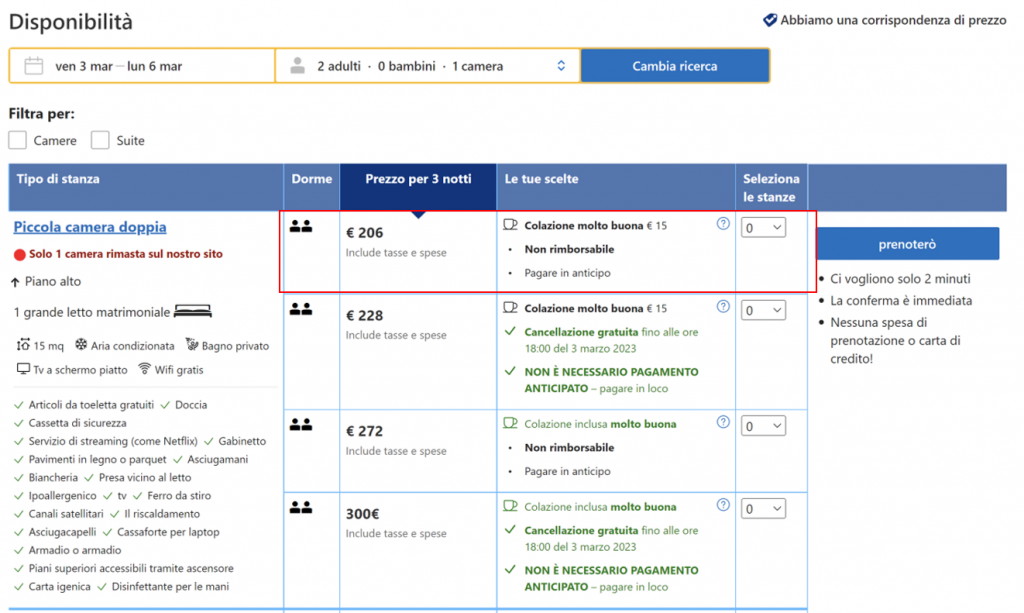Open room quantity dropdown for €206 rate

pyautogui.click(x=764, y=228)
